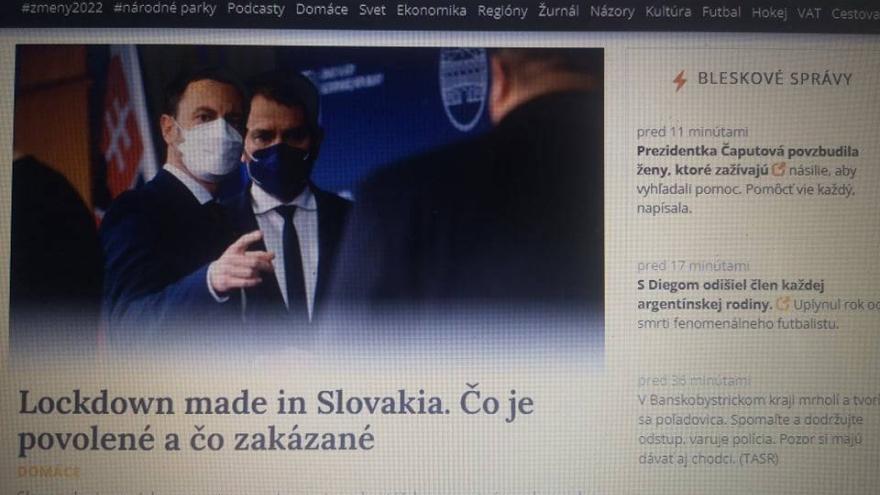The width and height of the screenshot is (880, 495).
Task: Select Domáce in the navigation bar
Action: click(x=322, y=10)
